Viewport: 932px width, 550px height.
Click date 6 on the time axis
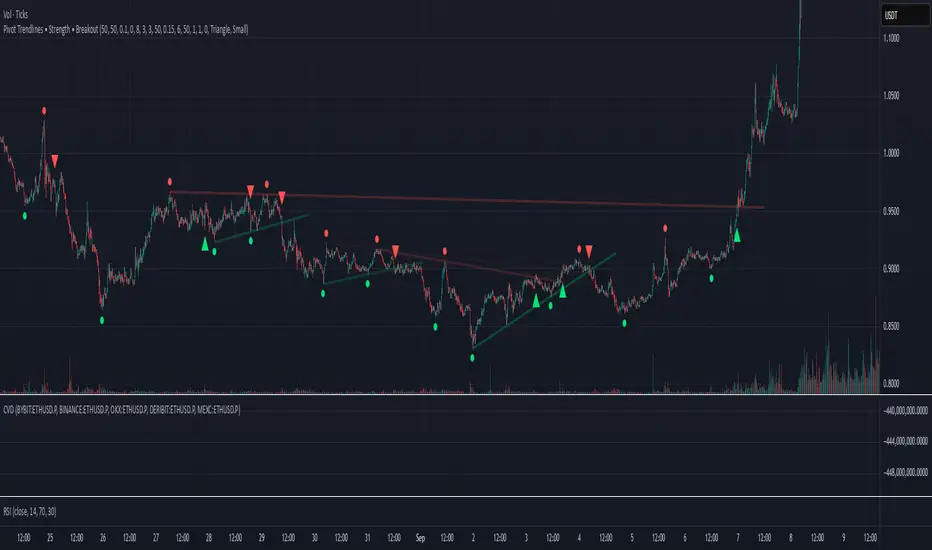(x=685, y=538)
